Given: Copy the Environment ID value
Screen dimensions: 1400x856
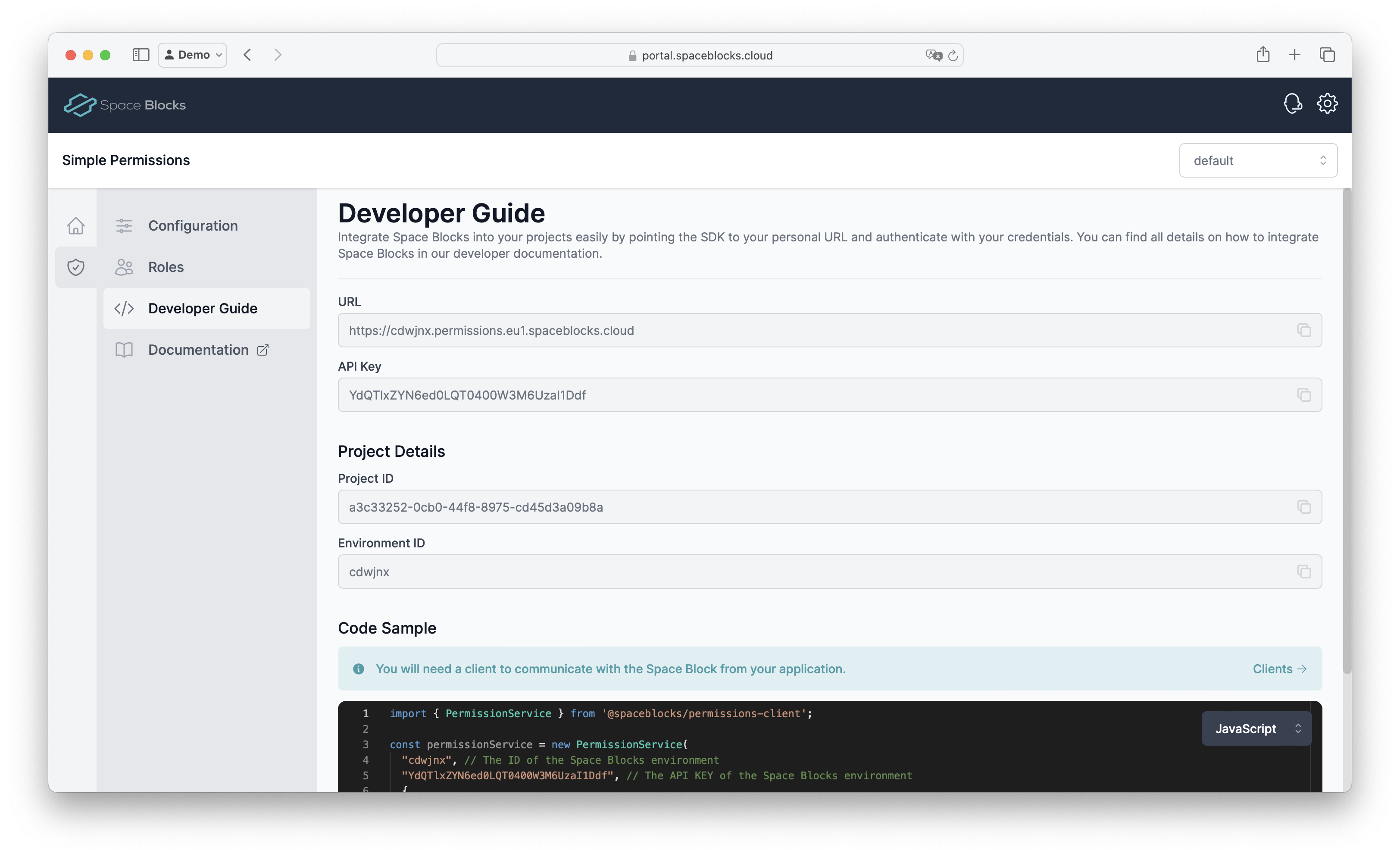Looking at the screenshot, I should (1304, 572).
